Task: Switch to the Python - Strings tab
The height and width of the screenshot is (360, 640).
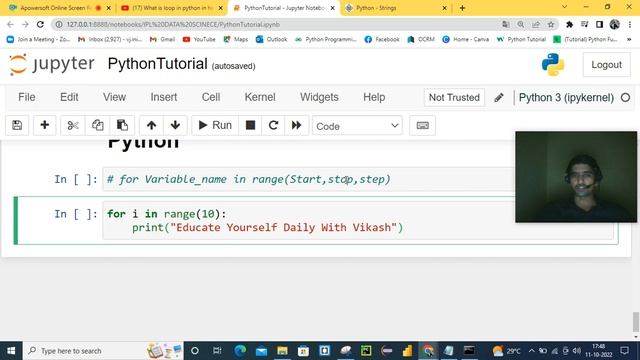Action: [395, 8]
